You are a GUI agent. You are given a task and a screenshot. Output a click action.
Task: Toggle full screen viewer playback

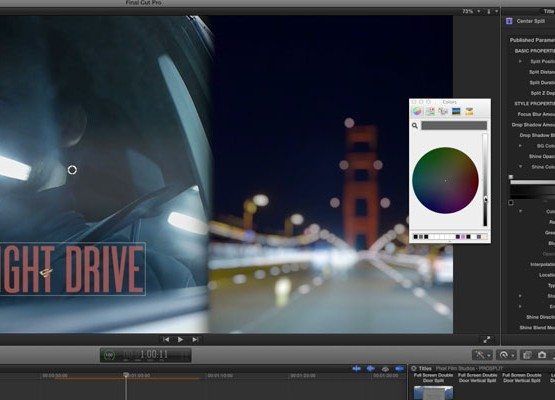click(x=487, y=340)
